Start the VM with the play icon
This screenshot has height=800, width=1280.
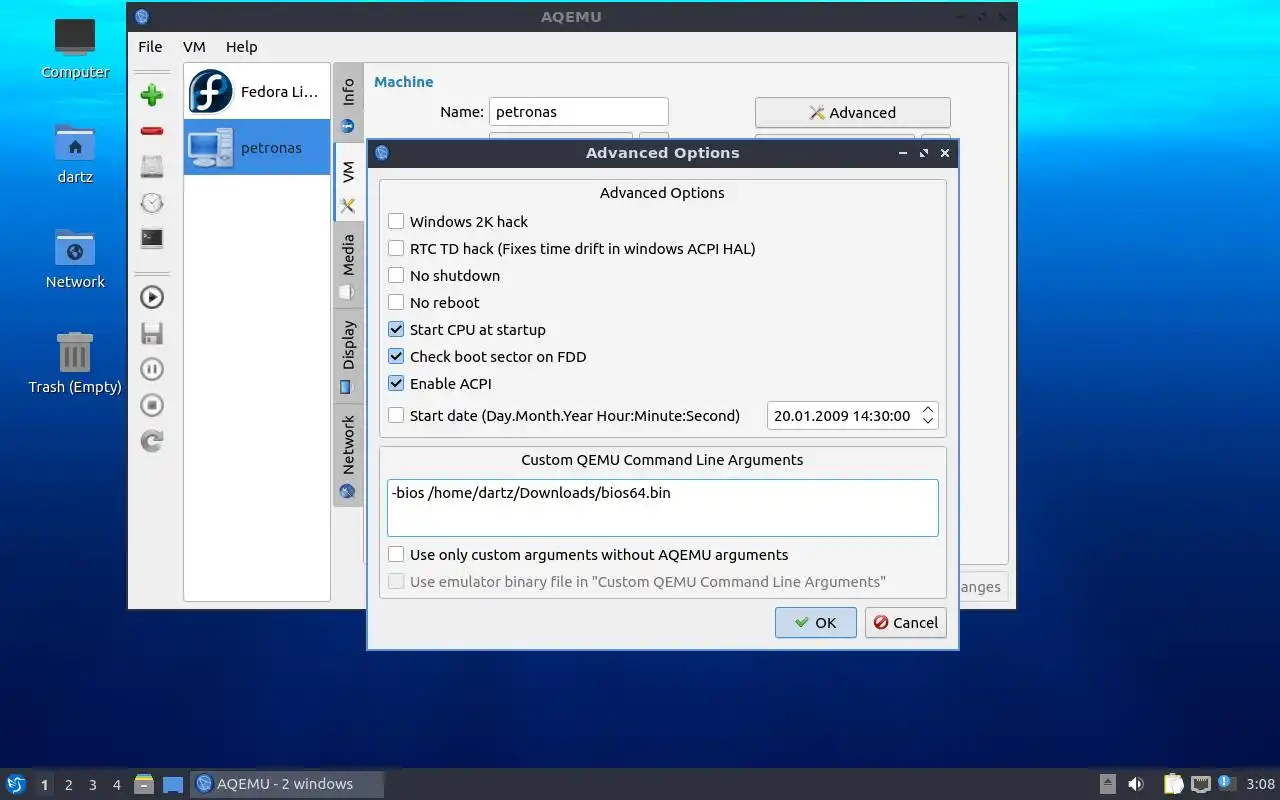click(x=152, y=297)
